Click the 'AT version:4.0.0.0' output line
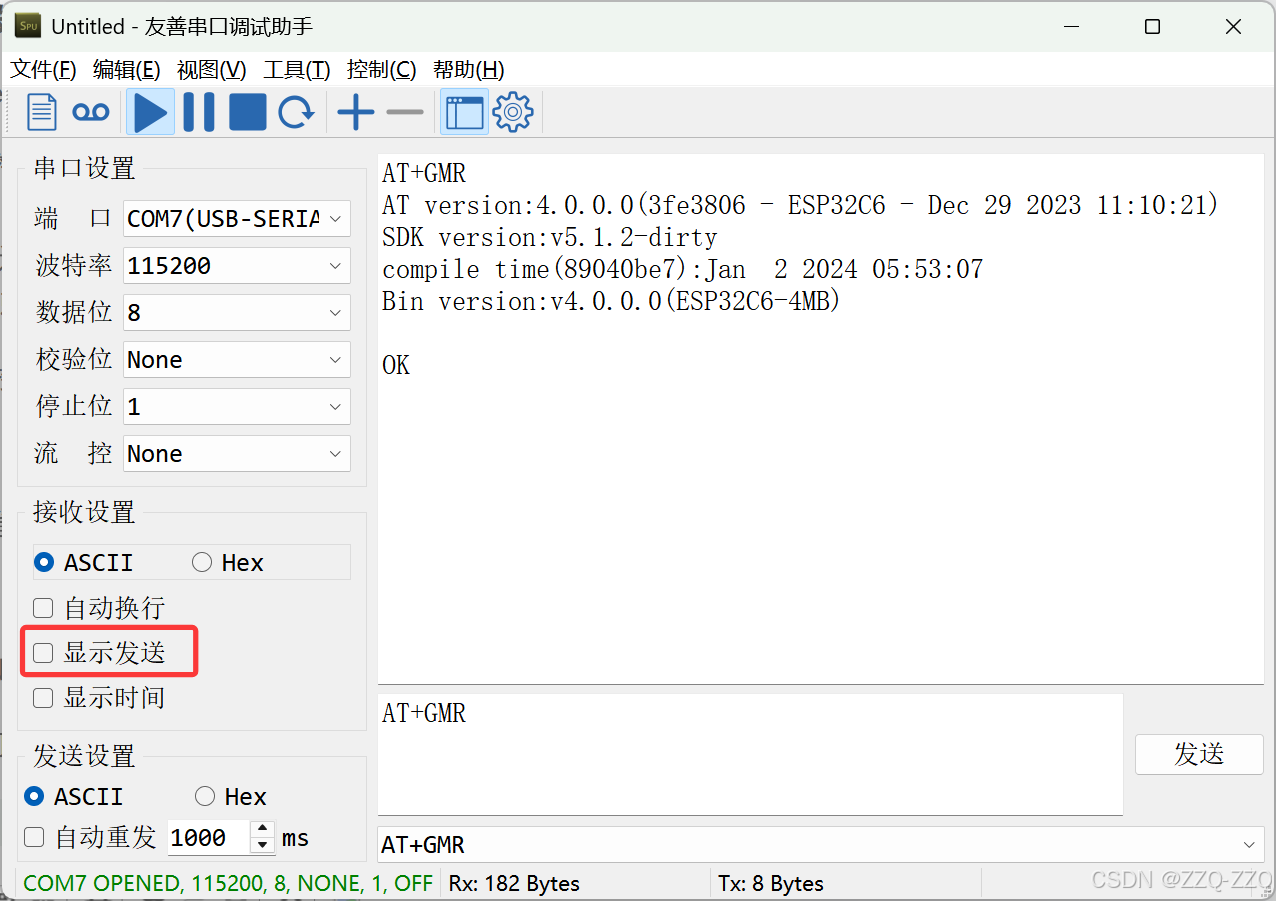Viewport: 1276px width, 901px height. click(x=800, y=206)
